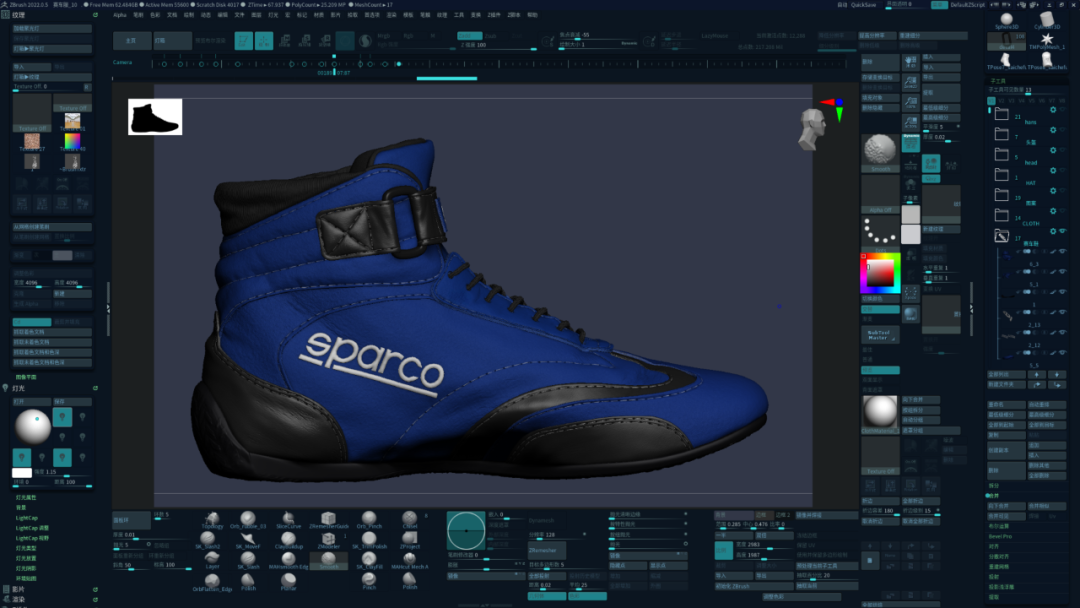Image resolution: width=1080 pixels, height=608 pixels.
Task: Open the 色彩 color menu
Action: pyautogui.click(x=155, y=14)
